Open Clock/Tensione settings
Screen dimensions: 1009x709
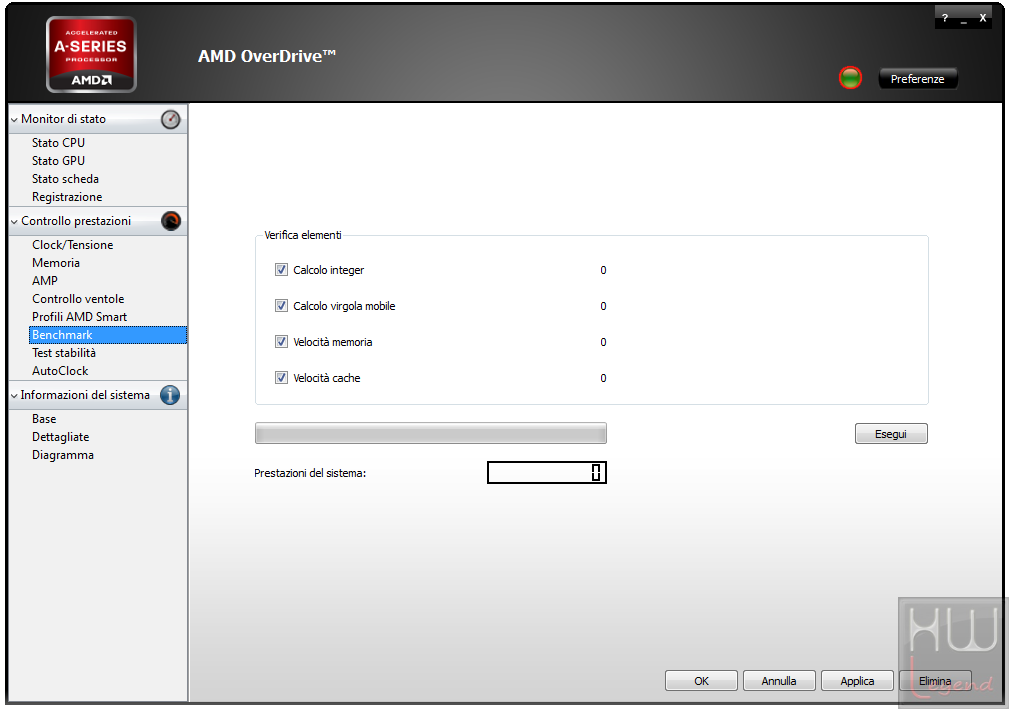tap(73, 245)
